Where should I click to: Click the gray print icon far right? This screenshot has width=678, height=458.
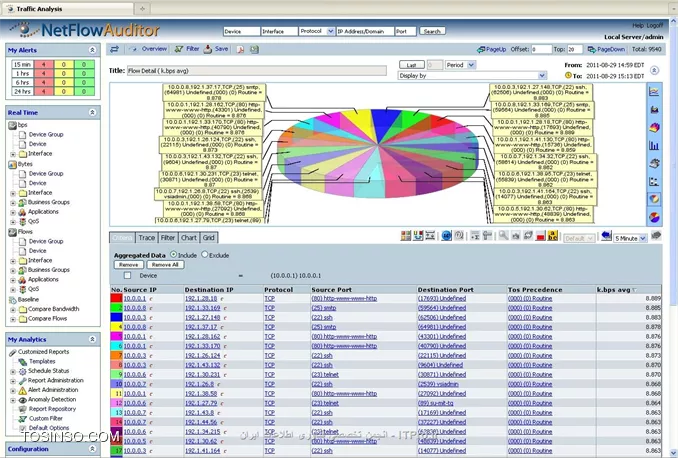click(656, 236)
